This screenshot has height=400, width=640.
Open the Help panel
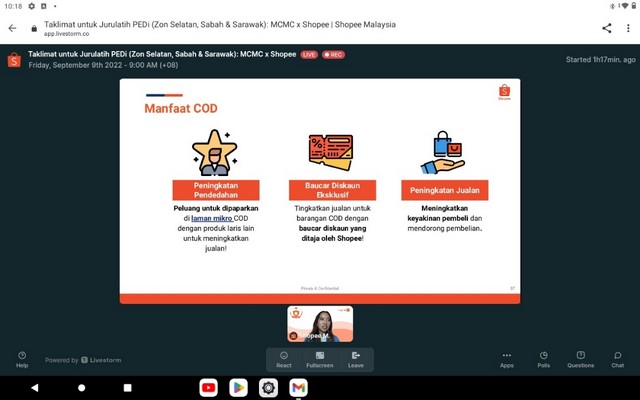pos(22,359)
